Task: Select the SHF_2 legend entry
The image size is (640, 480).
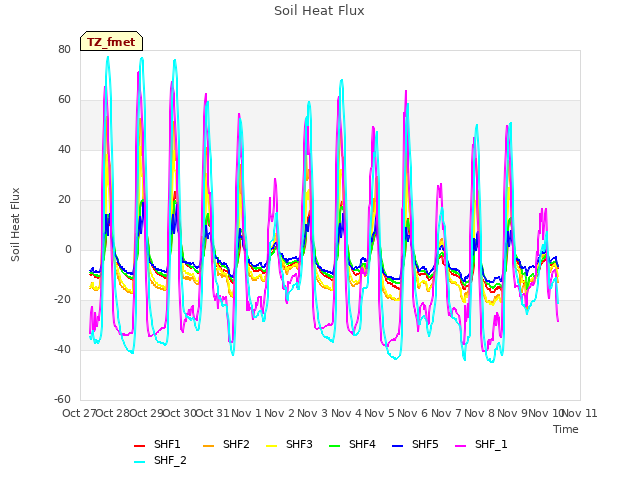Action: 160,461
